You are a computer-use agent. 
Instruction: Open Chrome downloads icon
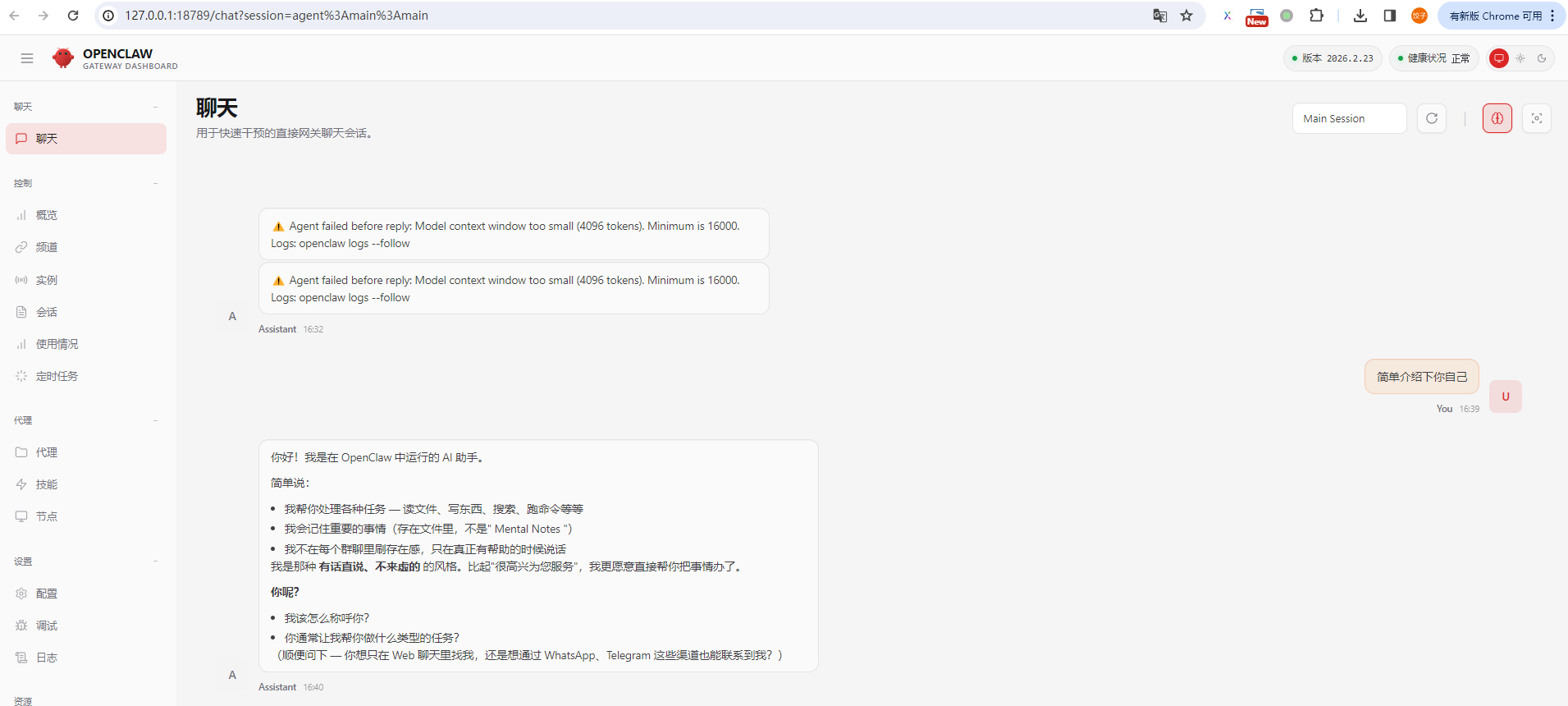1360,16
